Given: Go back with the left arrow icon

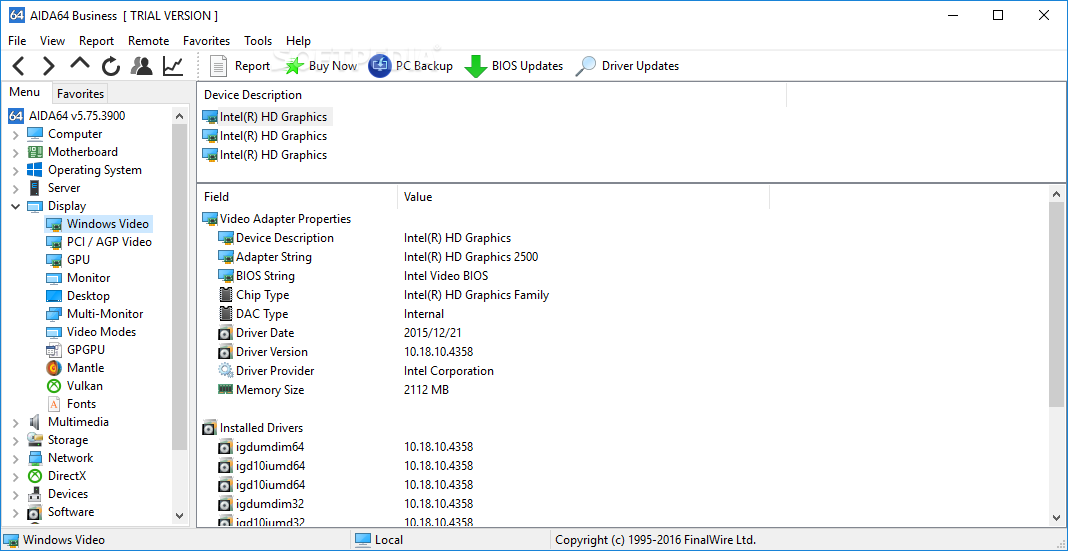Looking at the screenshot, I should pyautogui.click(x=18, y=66).
